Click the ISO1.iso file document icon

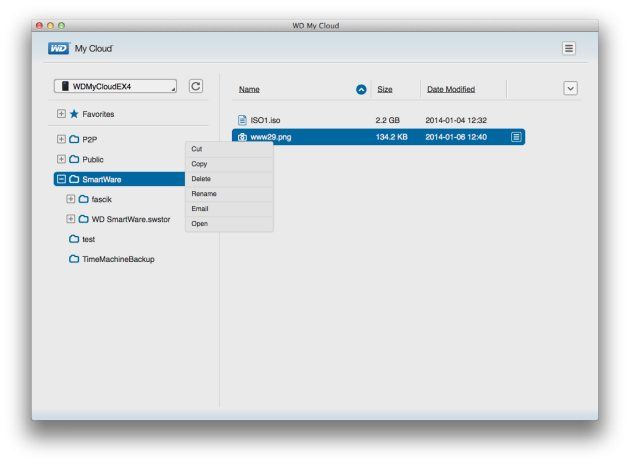click(242, 120)
